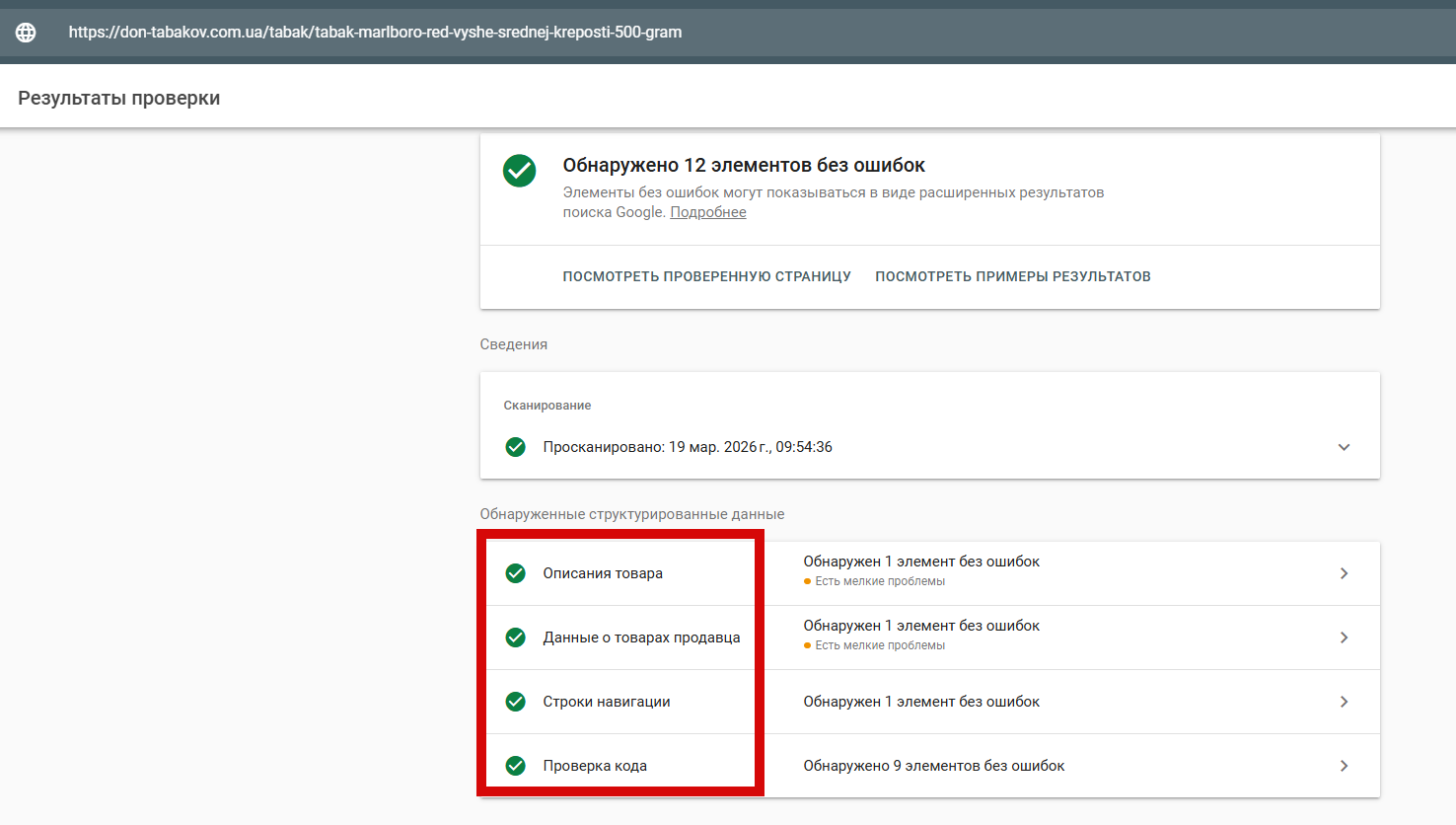Click the Сведения section heading
This screenshot has height=825, width=1456.
(x=514, y=344)
